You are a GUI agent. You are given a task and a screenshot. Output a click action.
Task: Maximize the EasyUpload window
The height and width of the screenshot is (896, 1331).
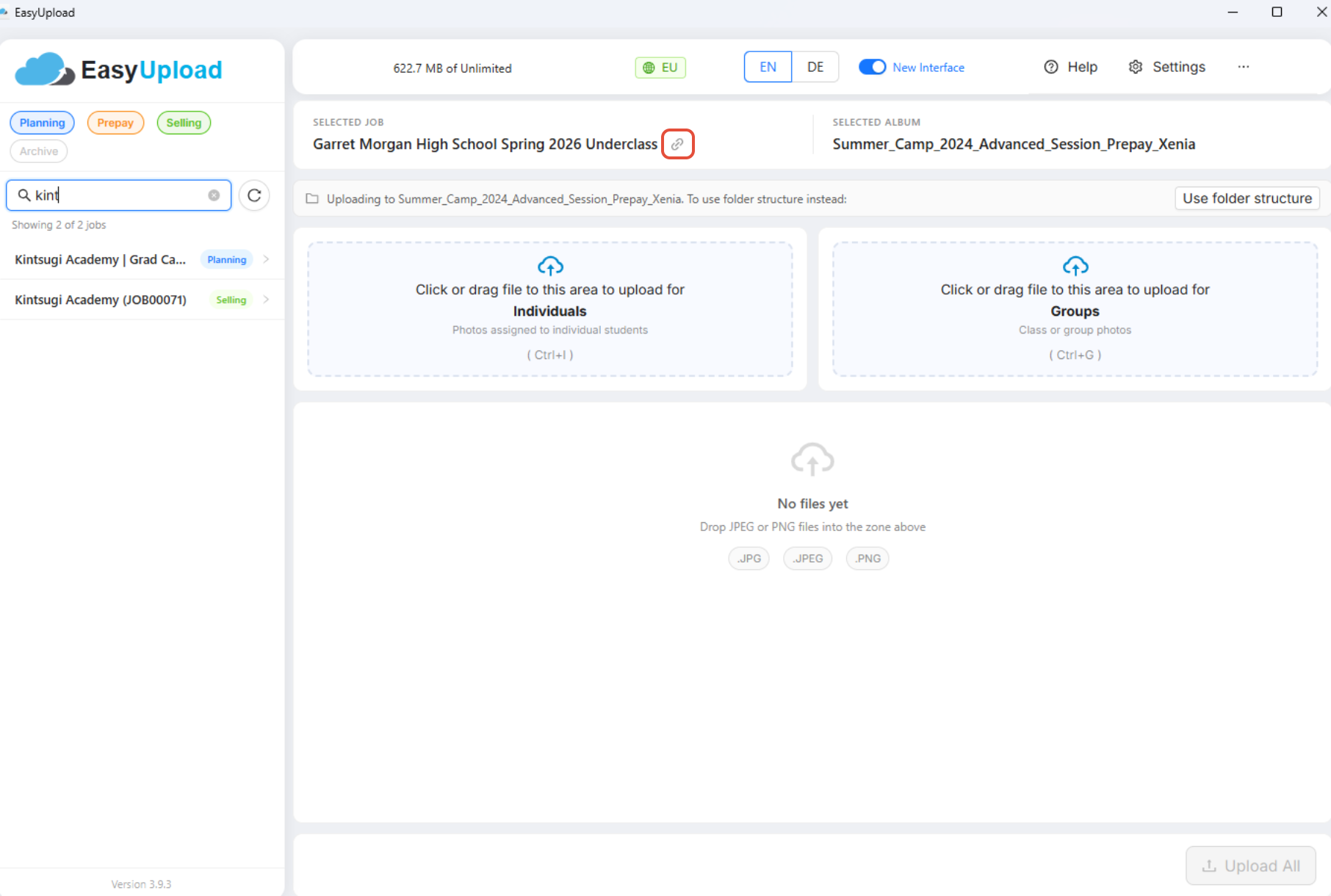(1277, 12)
